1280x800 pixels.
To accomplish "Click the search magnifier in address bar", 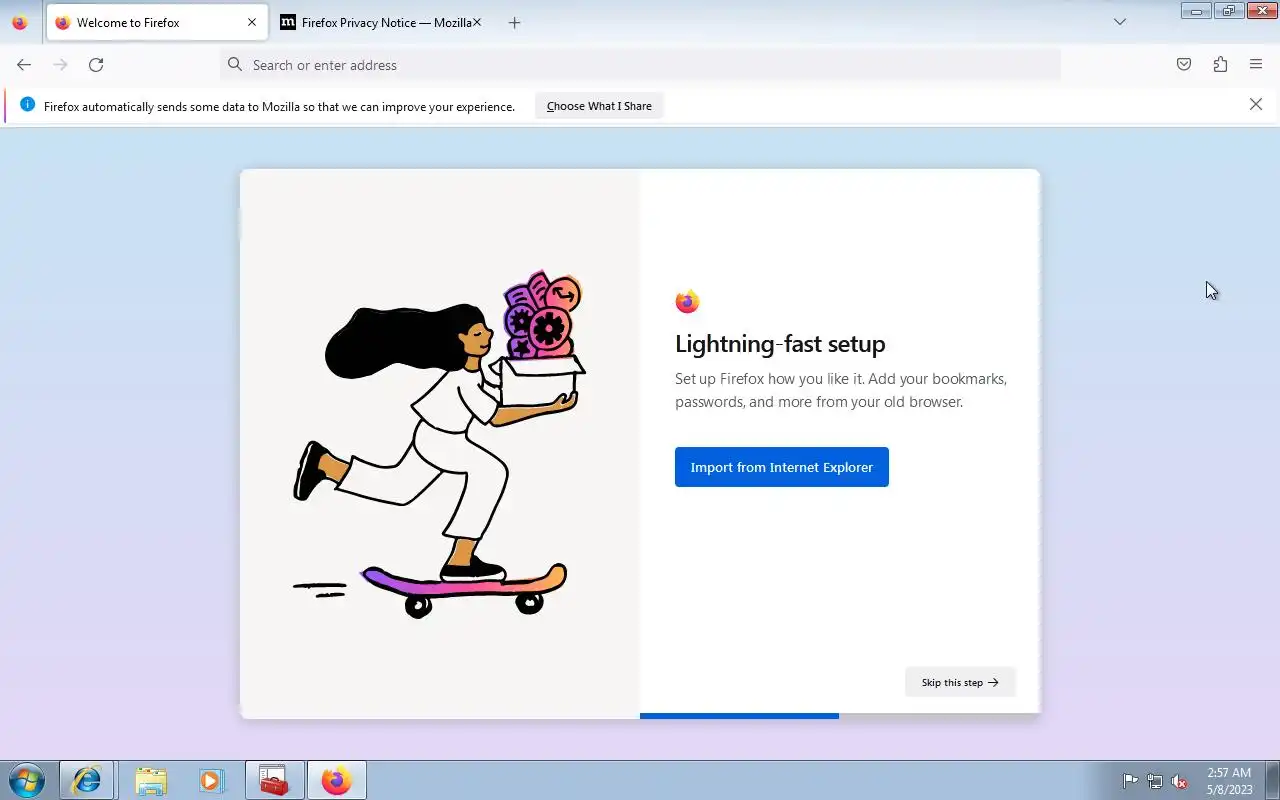I will point(235,65).
